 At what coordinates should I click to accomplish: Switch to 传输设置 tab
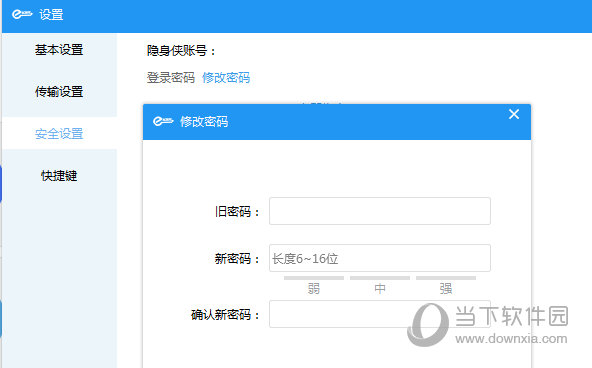tap(59, 92)
